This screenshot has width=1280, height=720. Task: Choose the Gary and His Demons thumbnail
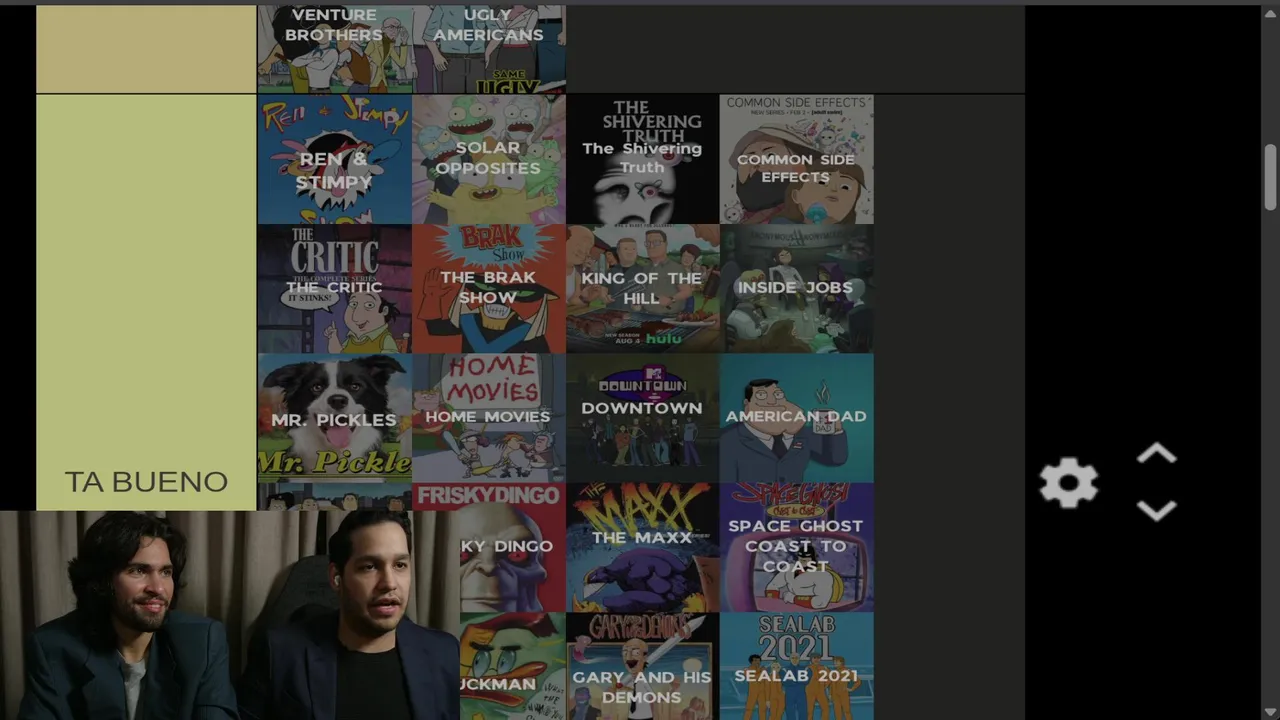pos(642,666)
